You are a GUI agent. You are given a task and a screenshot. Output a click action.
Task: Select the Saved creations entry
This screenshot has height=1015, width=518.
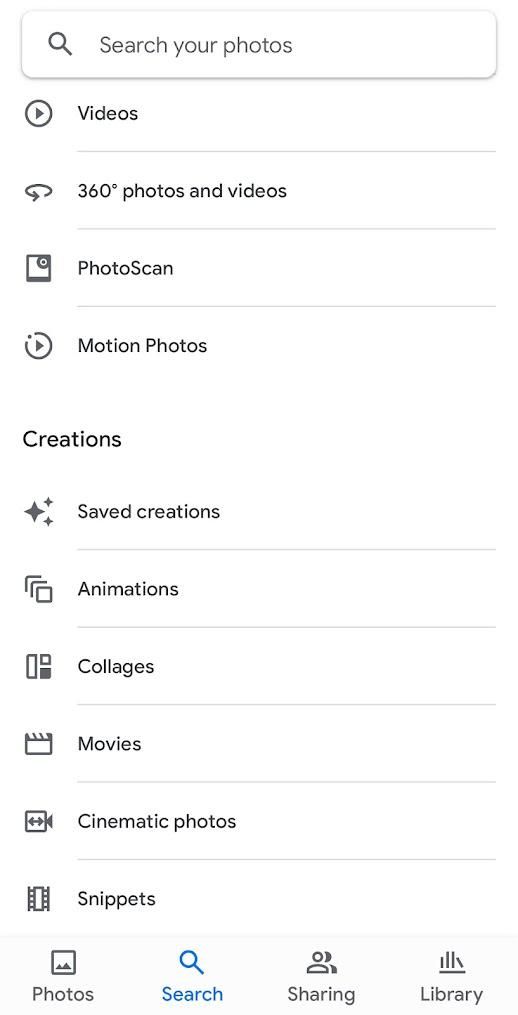tap(259, 511)
